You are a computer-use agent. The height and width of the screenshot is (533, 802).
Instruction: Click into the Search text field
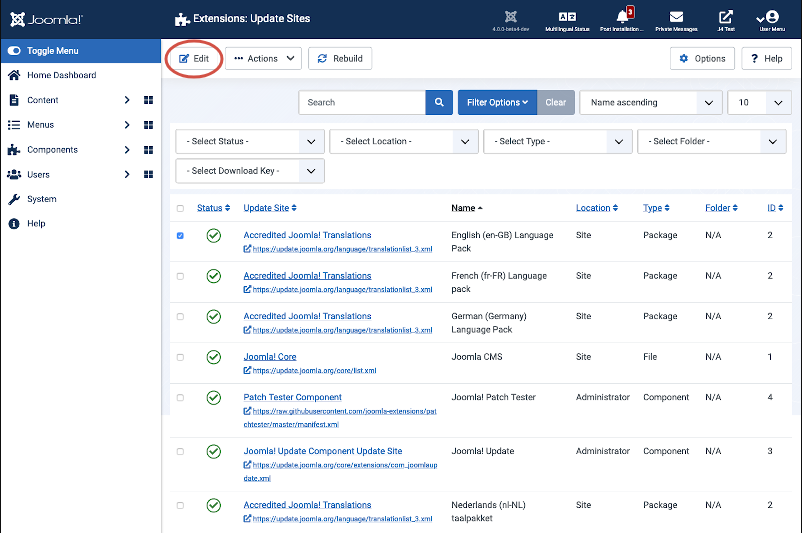(362, 102)
